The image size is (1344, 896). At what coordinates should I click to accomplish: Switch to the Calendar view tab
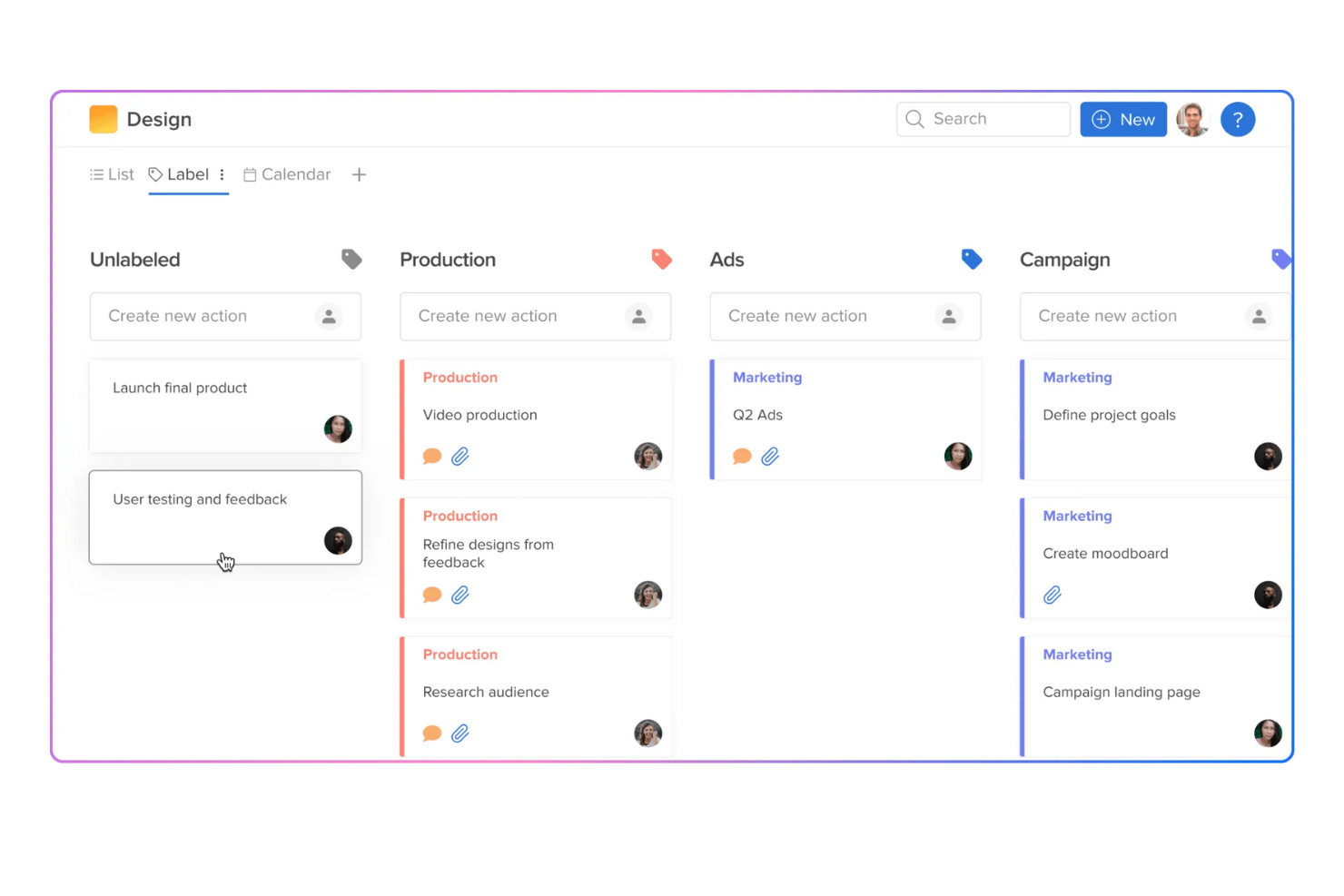coord(287,175)
